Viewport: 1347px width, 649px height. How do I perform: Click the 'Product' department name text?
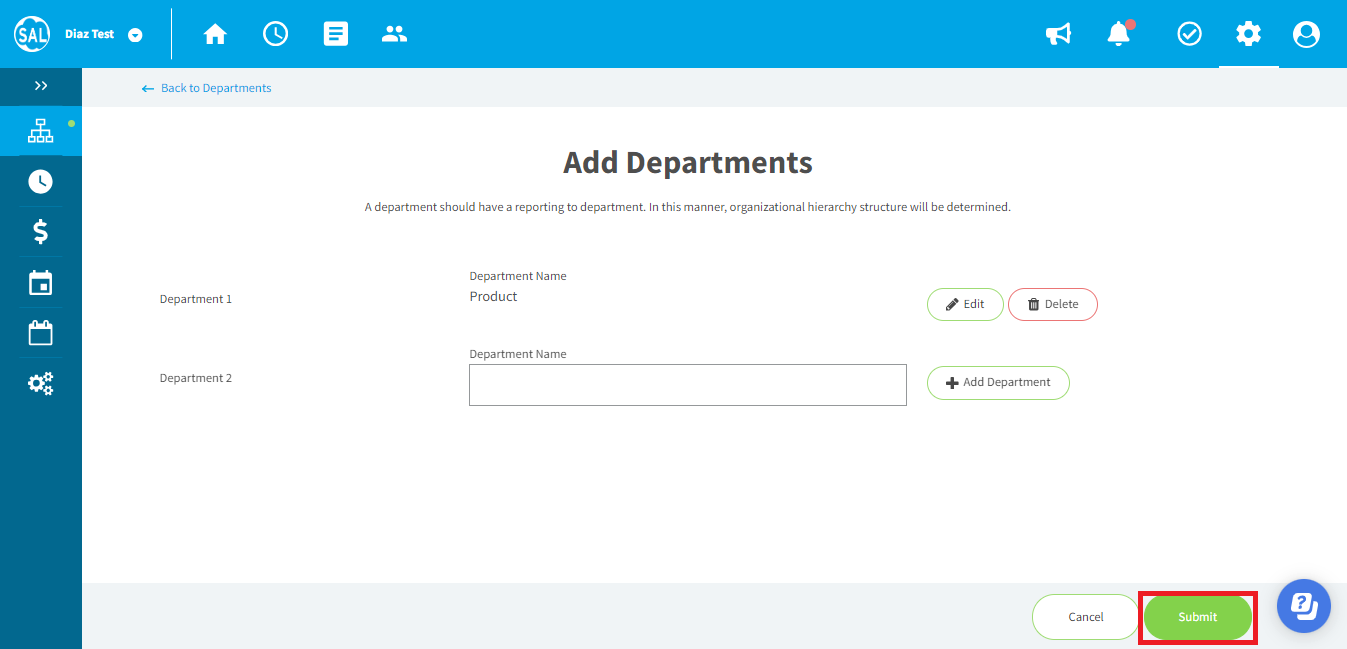pos(494,297)
